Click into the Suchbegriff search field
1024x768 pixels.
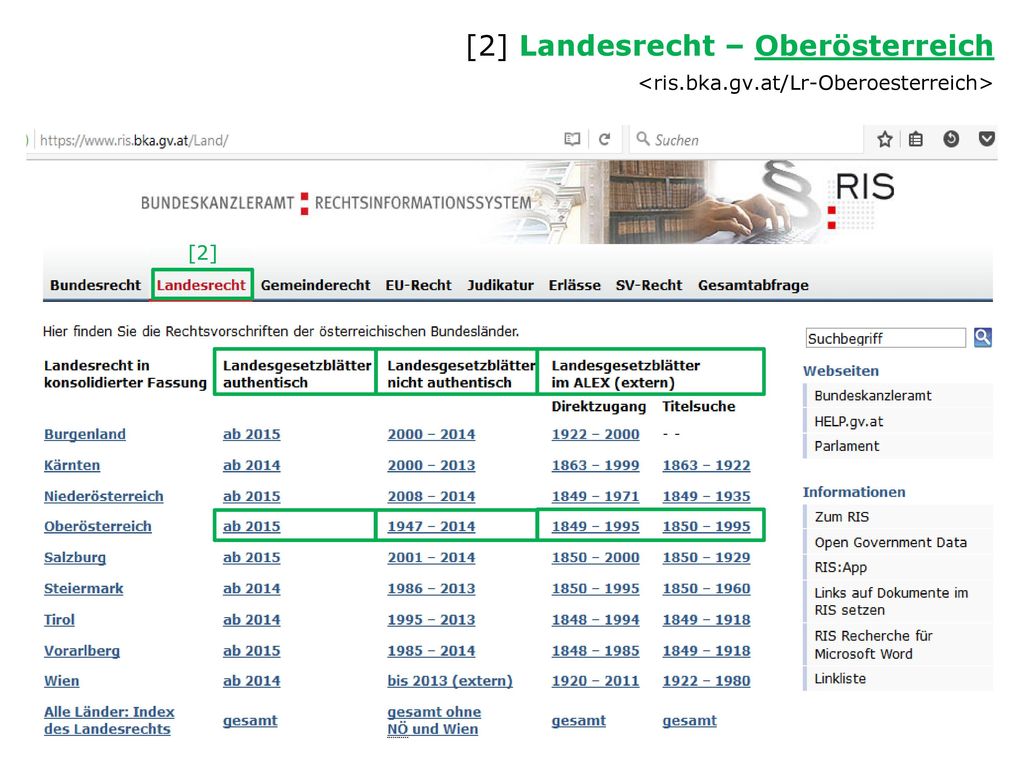pyautogui.click(x=886, y=338)
